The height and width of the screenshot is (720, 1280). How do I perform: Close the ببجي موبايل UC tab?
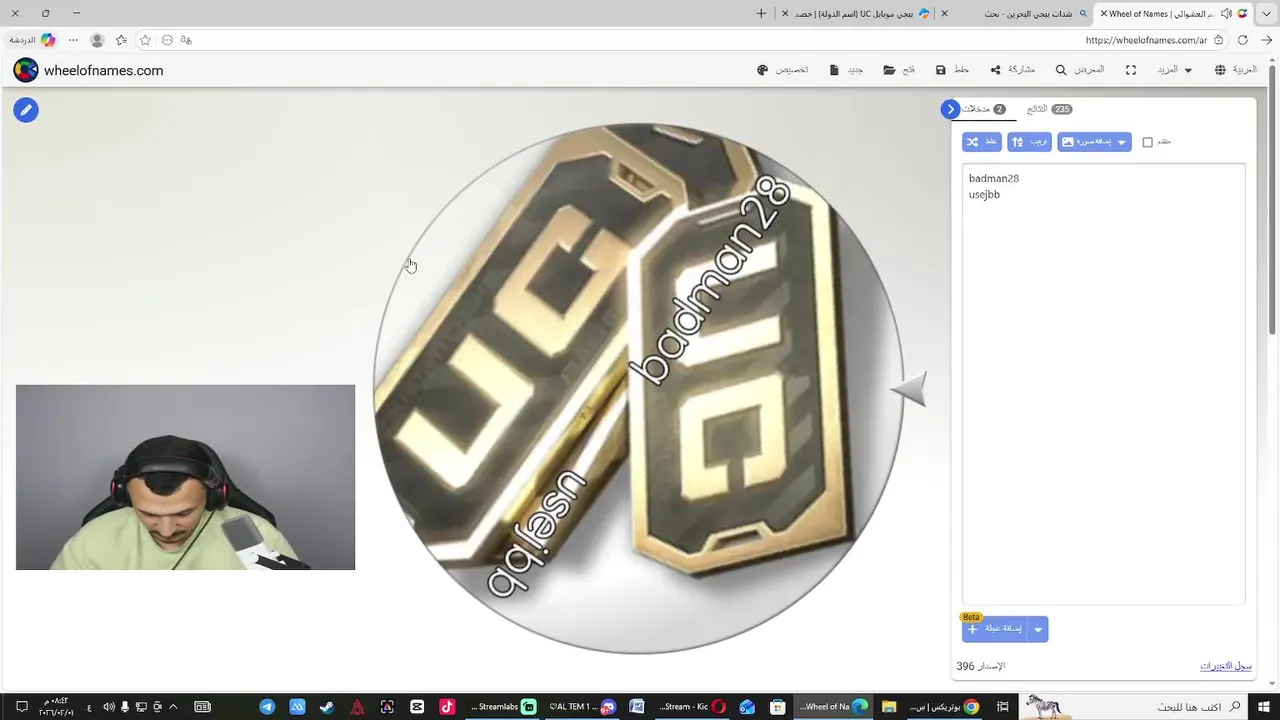(785, 13)
